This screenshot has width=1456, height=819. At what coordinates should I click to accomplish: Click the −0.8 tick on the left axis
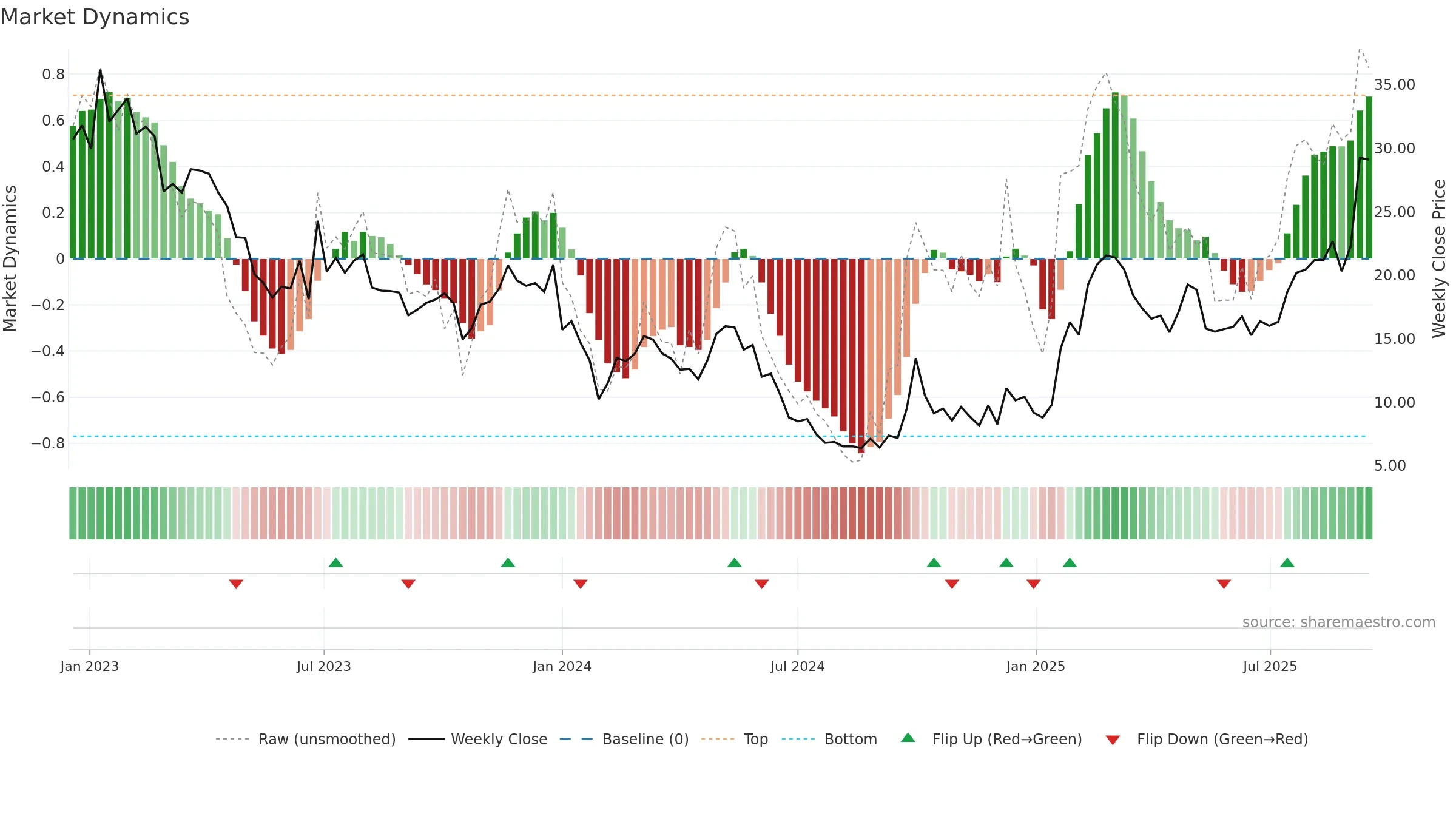point(48,443)
